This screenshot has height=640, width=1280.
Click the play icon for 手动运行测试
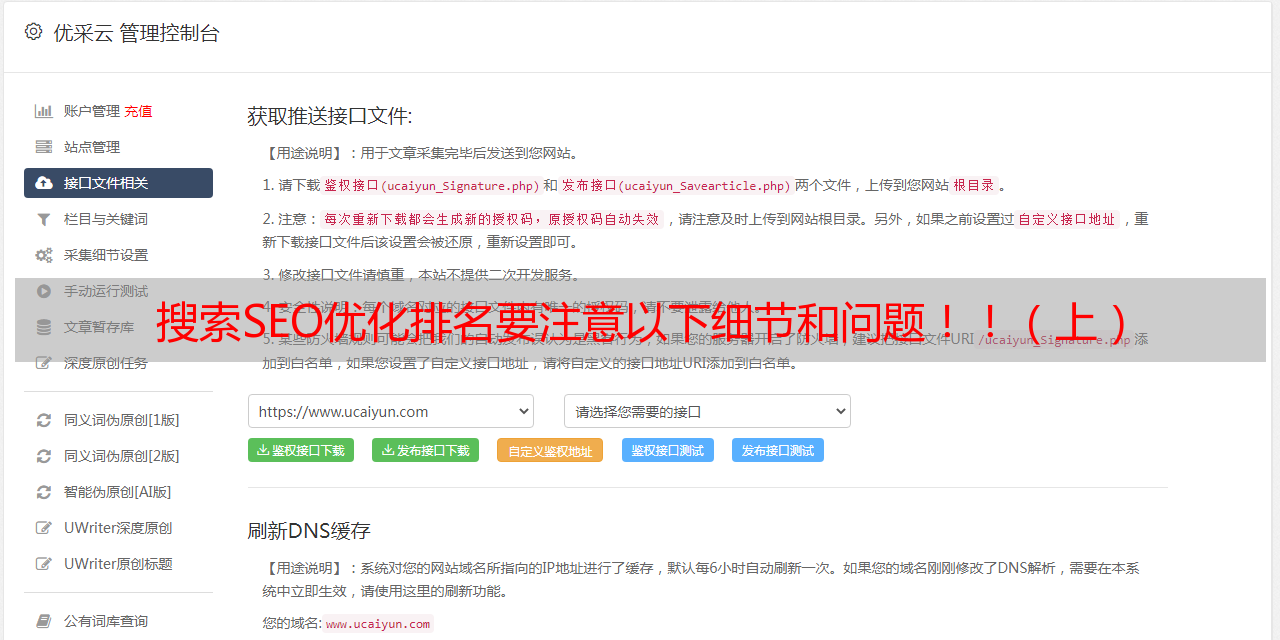44,291
